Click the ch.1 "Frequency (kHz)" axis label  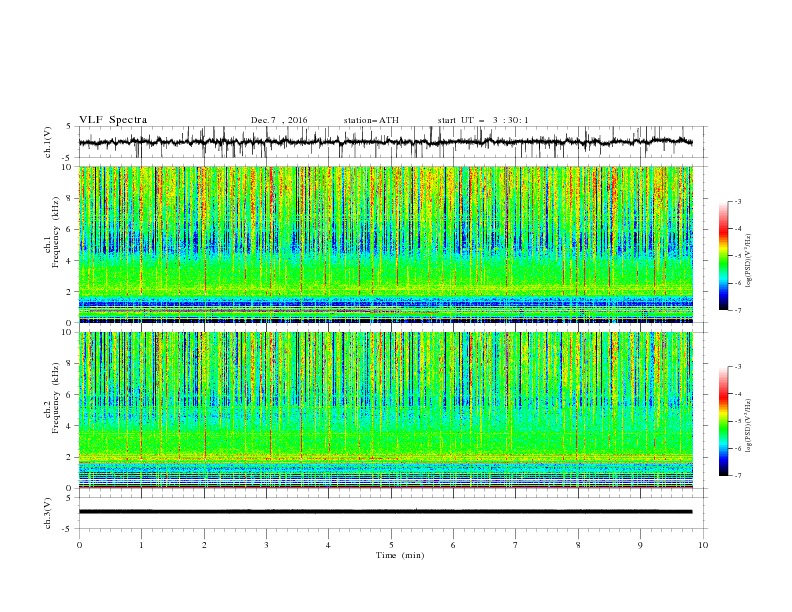click(56, 232)
